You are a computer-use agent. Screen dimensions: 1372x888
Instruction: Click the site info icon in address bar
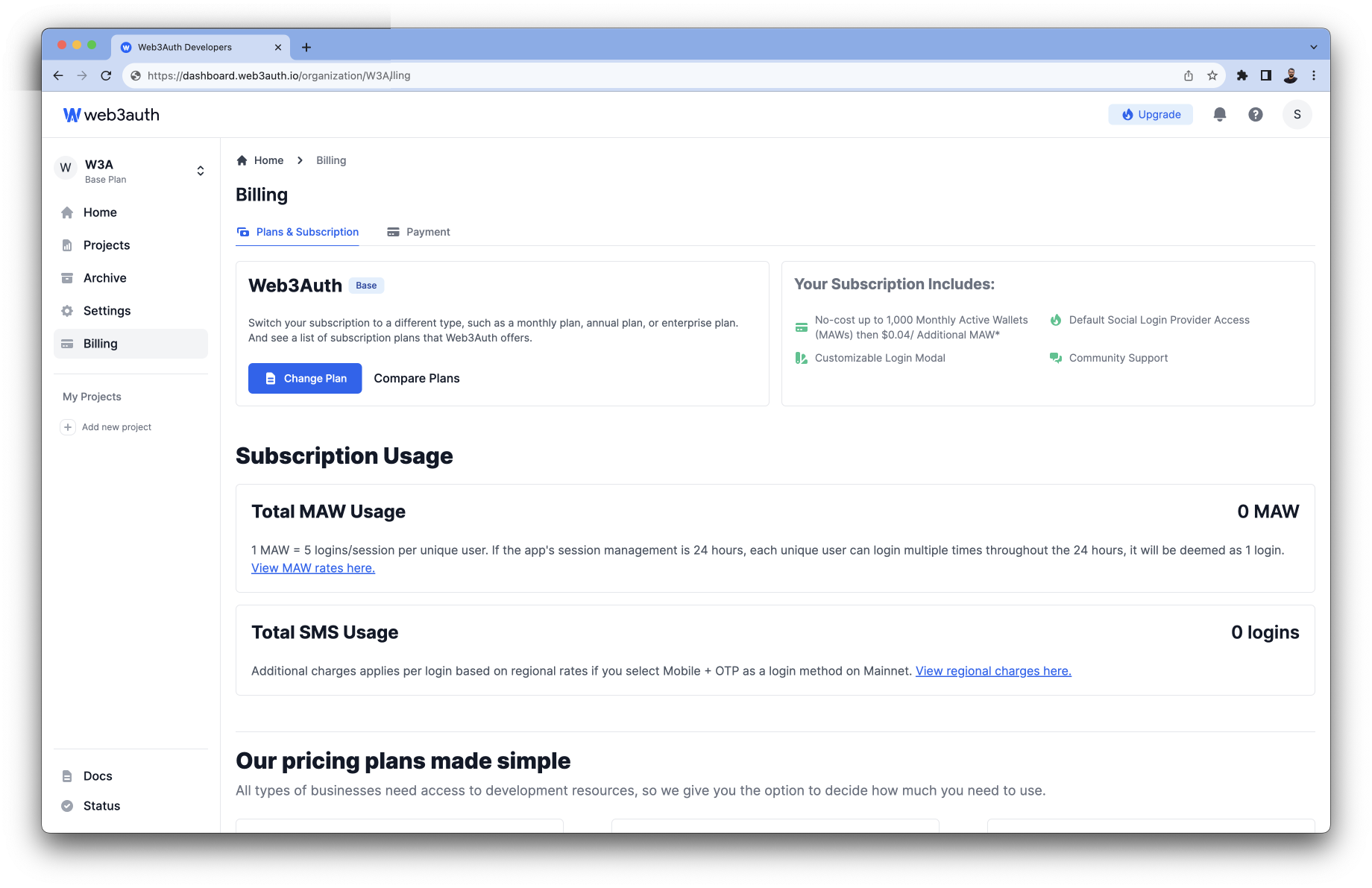(x=136, y=75)
